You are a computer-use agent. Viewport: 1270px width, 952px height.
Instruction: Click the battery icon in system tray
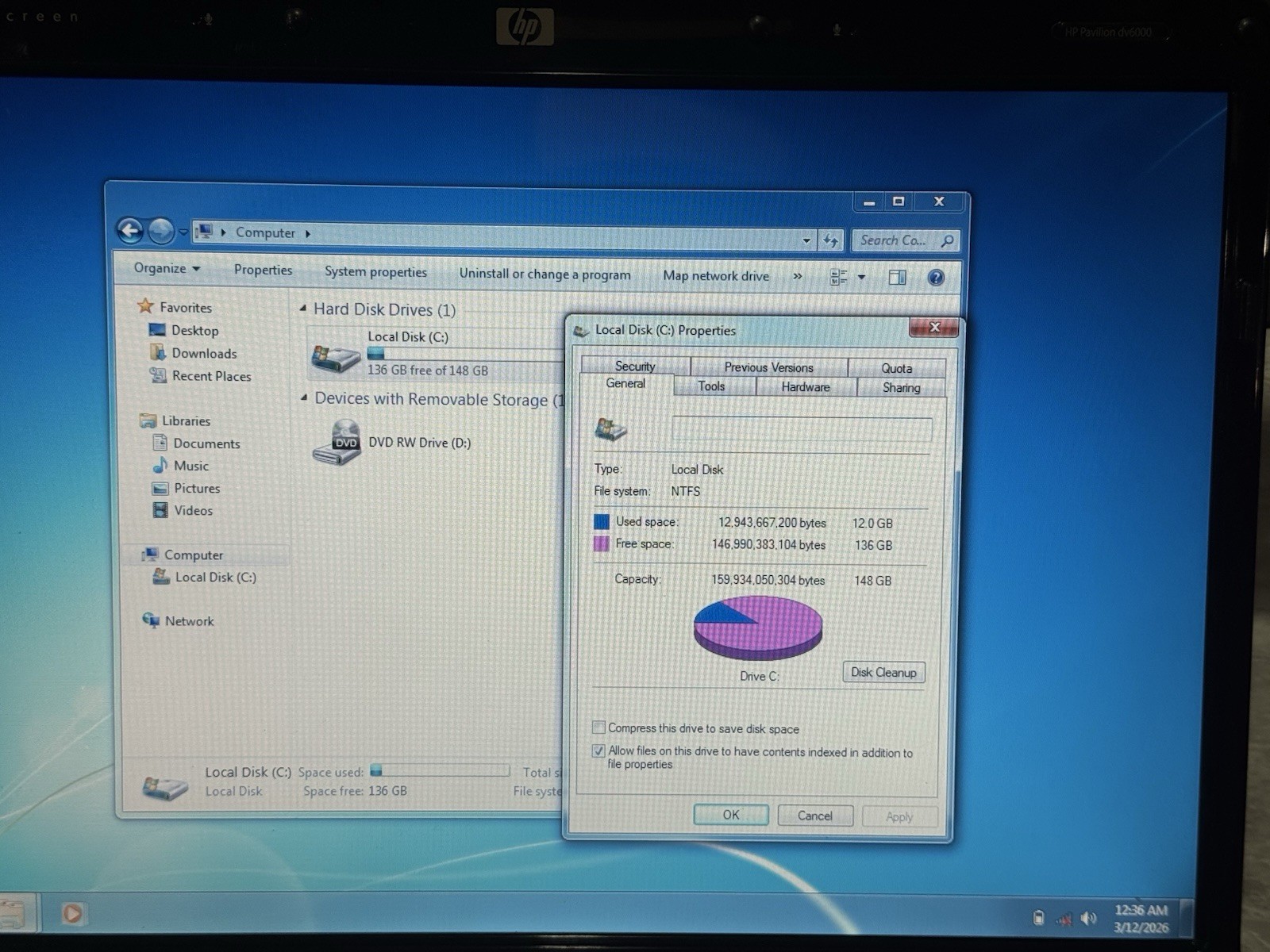pos(1039,918)
